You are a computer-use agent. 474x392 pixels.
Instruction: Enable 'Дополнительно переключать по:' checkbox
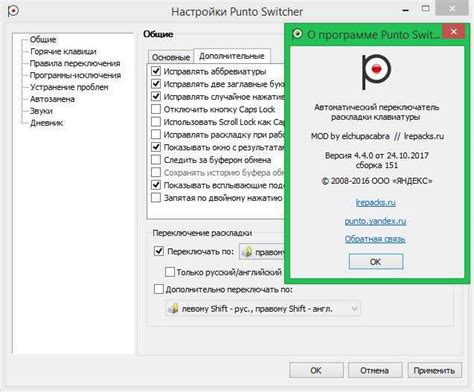click(x=159, y=289)
